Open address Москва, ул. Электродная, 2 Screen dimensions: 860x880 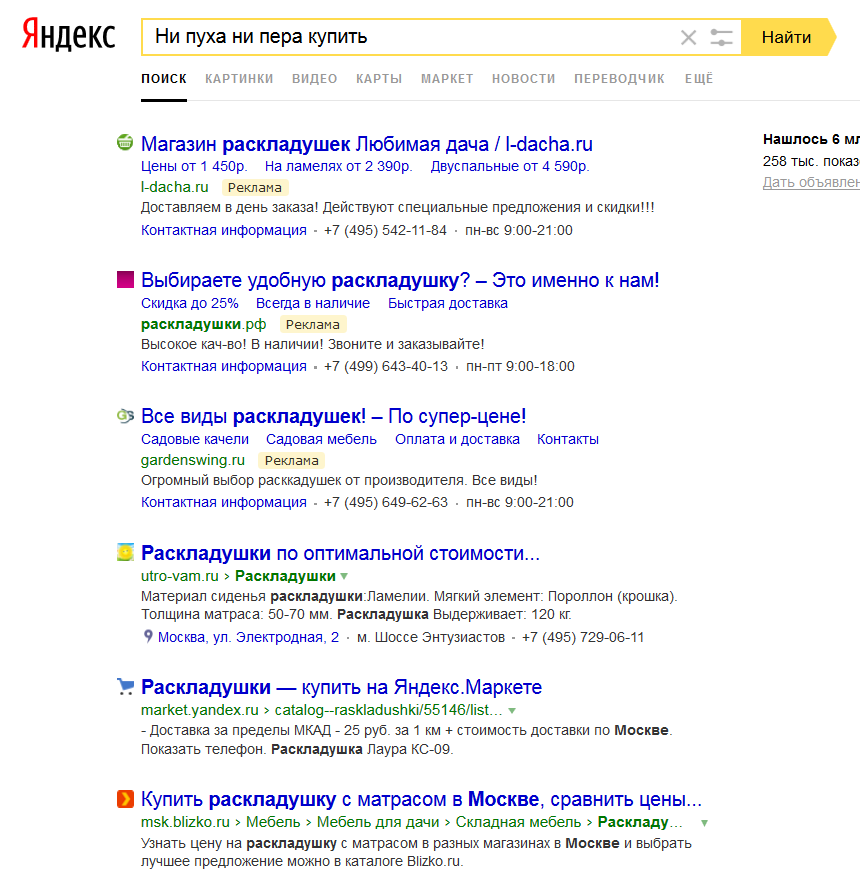click(x=248, y=637)
